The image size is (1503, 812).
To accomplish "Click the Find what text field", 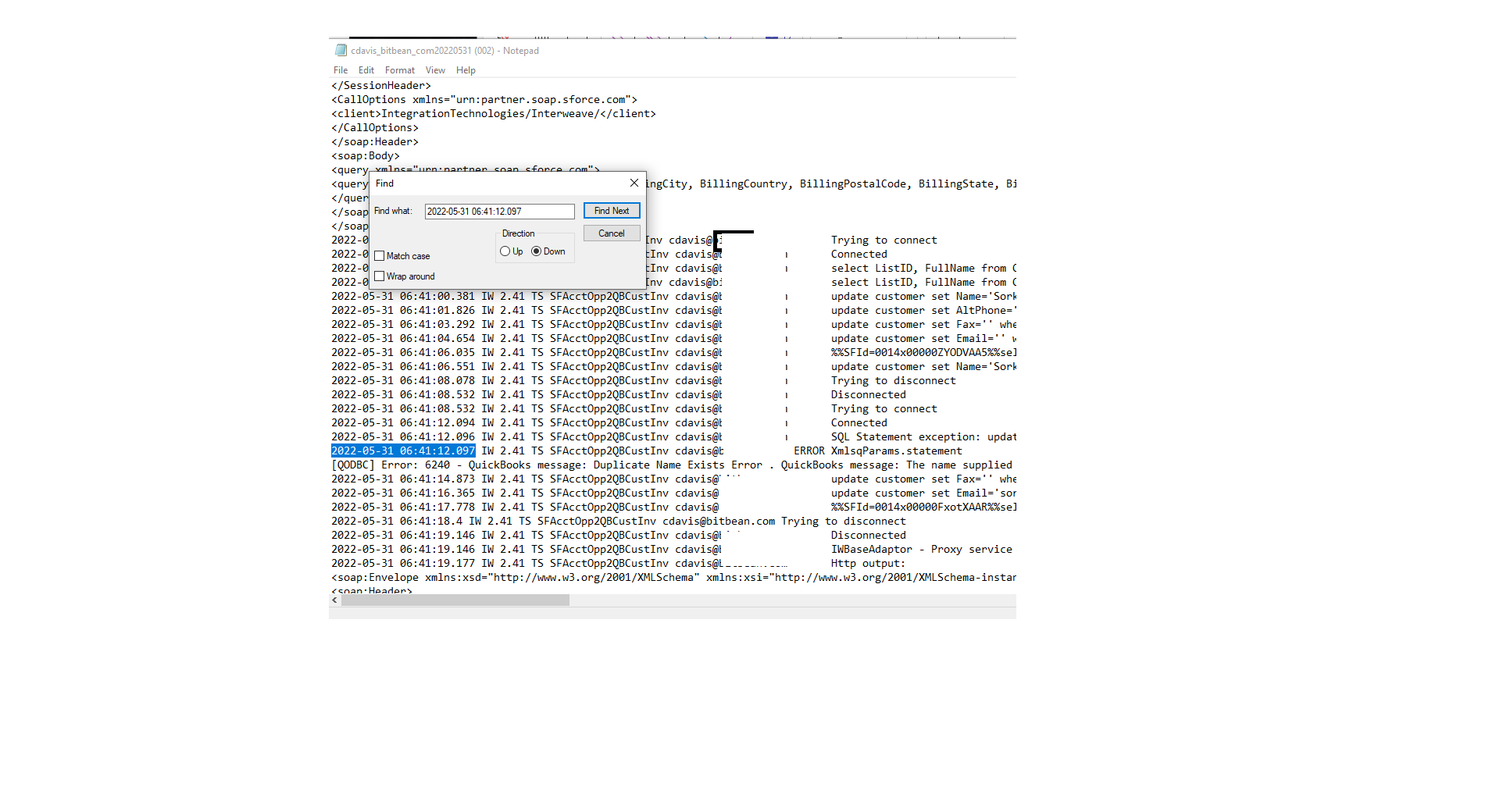I will [x=500, y=212].
